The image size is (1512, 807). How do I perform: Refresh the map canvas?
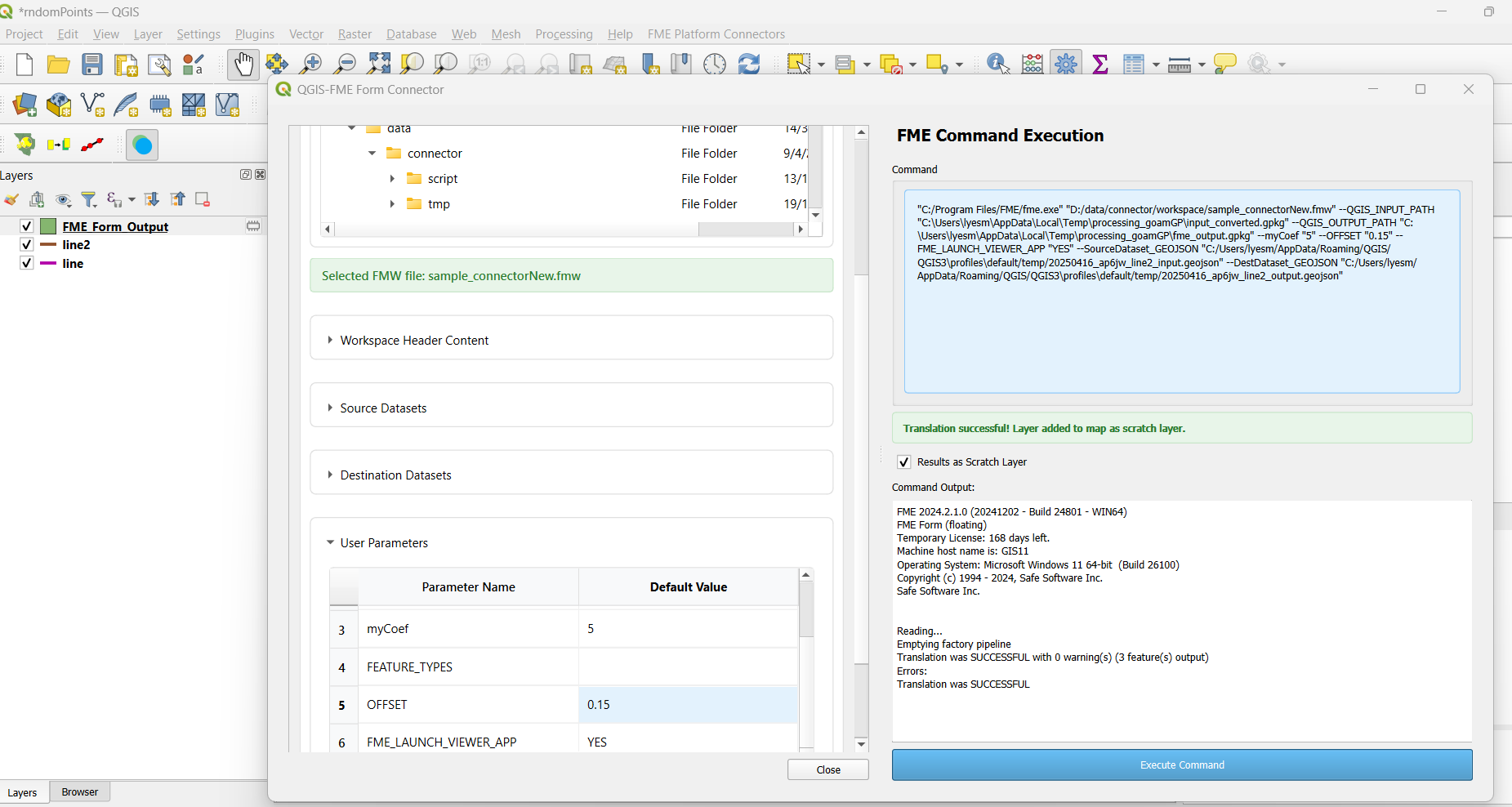[x=749, y=64]
